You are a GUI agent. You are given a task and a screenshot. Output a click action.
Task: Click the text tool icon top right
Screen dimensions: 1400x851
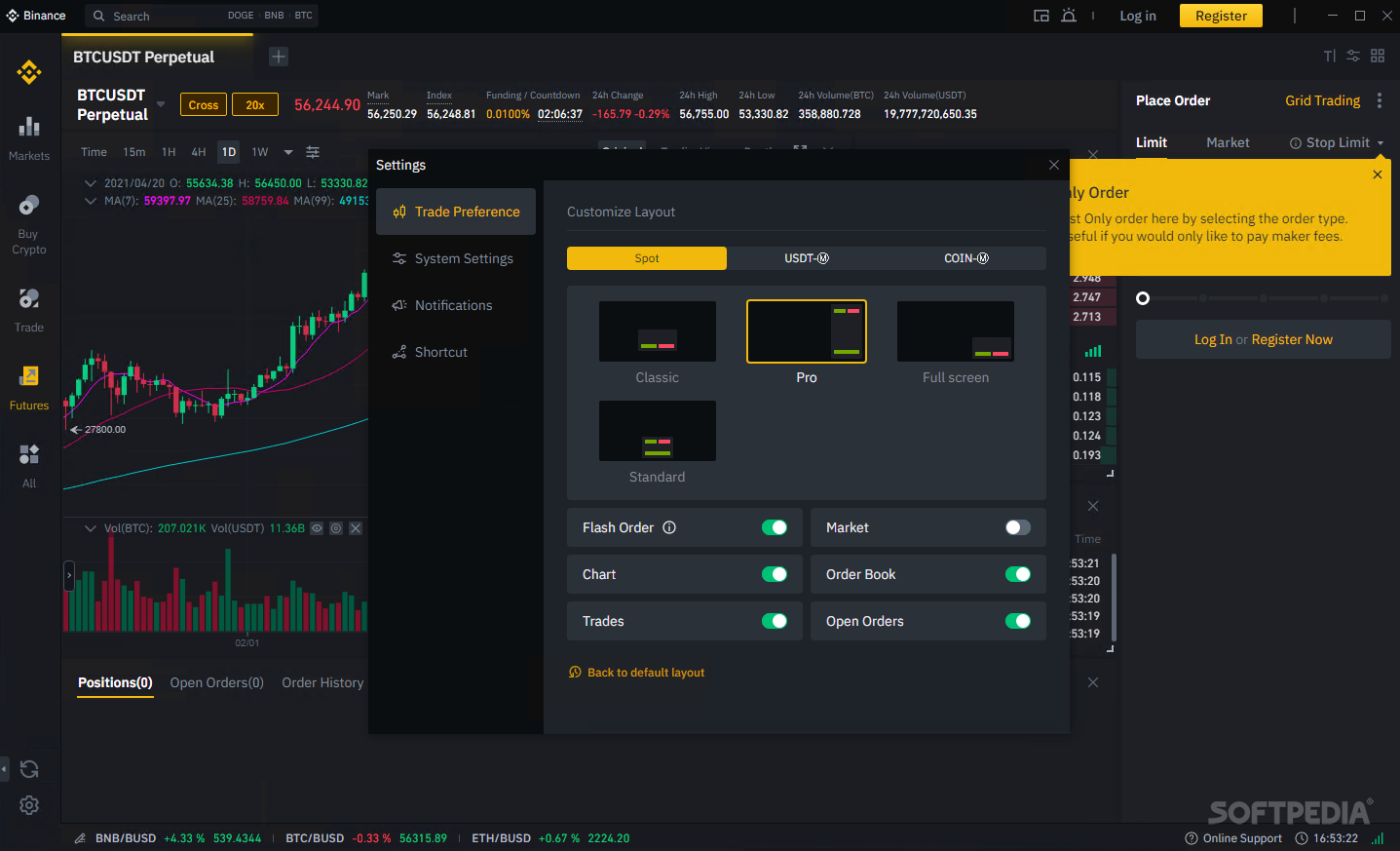click(x=1330, y=56)
